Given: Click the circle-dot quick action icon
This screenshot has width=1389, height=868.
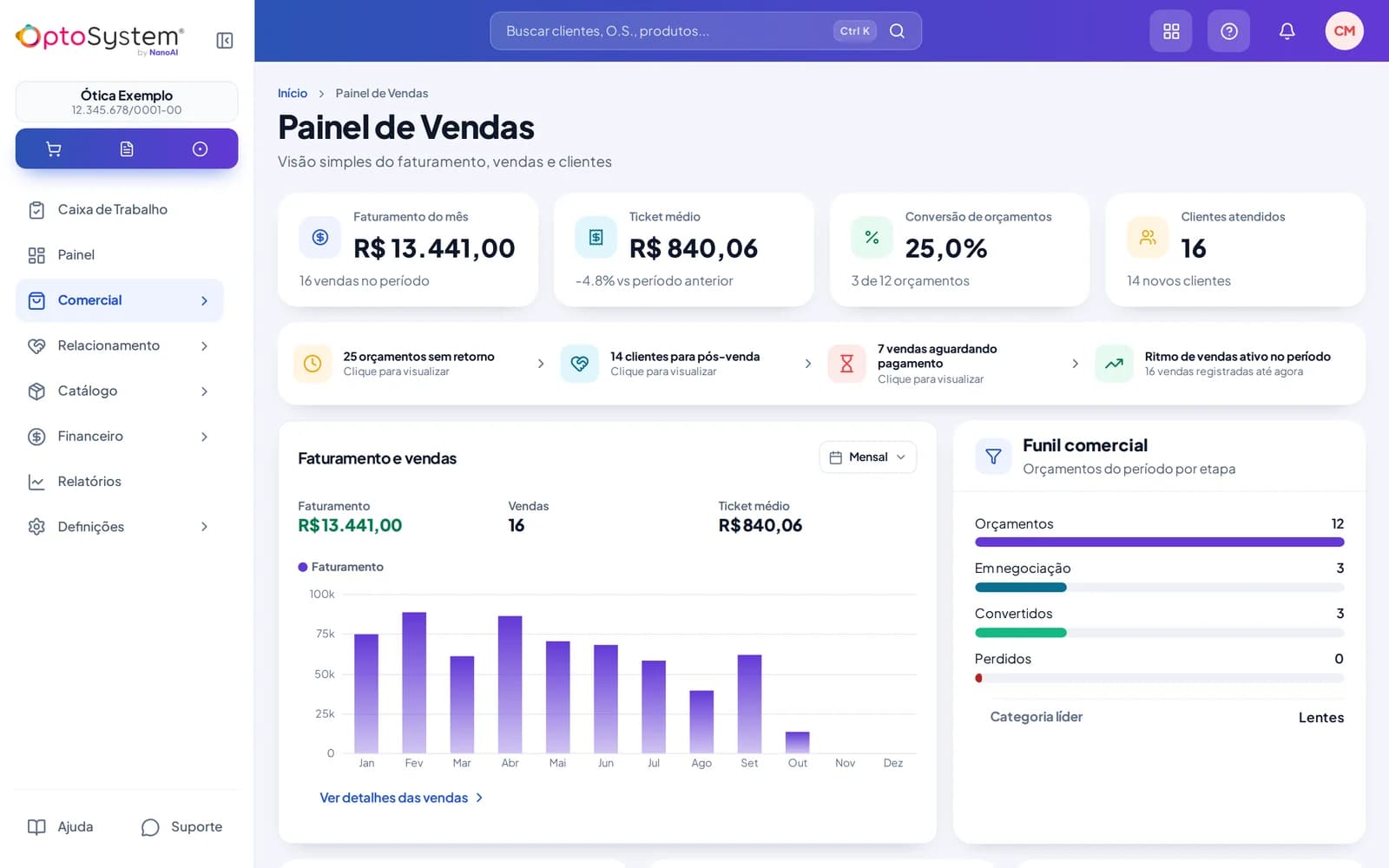Looking at the screenshot, I should [200, 149].
